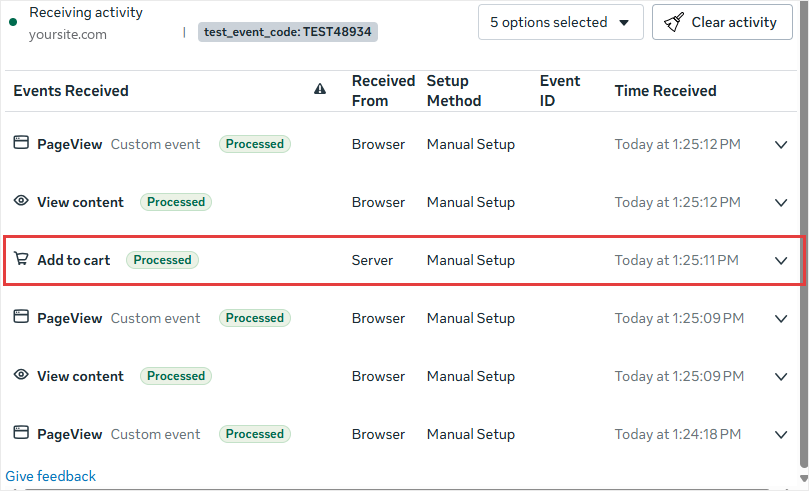Click the test_event_code: TEST48934 tag
The height and width of the screenshot is (491, 809).
click(288, 32)
